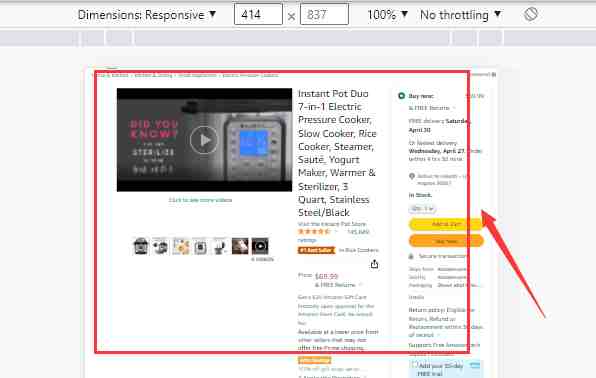Viewport: 596px width, 378px height.
Task: Open the Qty quantity selector
Action: coord(422,208)
